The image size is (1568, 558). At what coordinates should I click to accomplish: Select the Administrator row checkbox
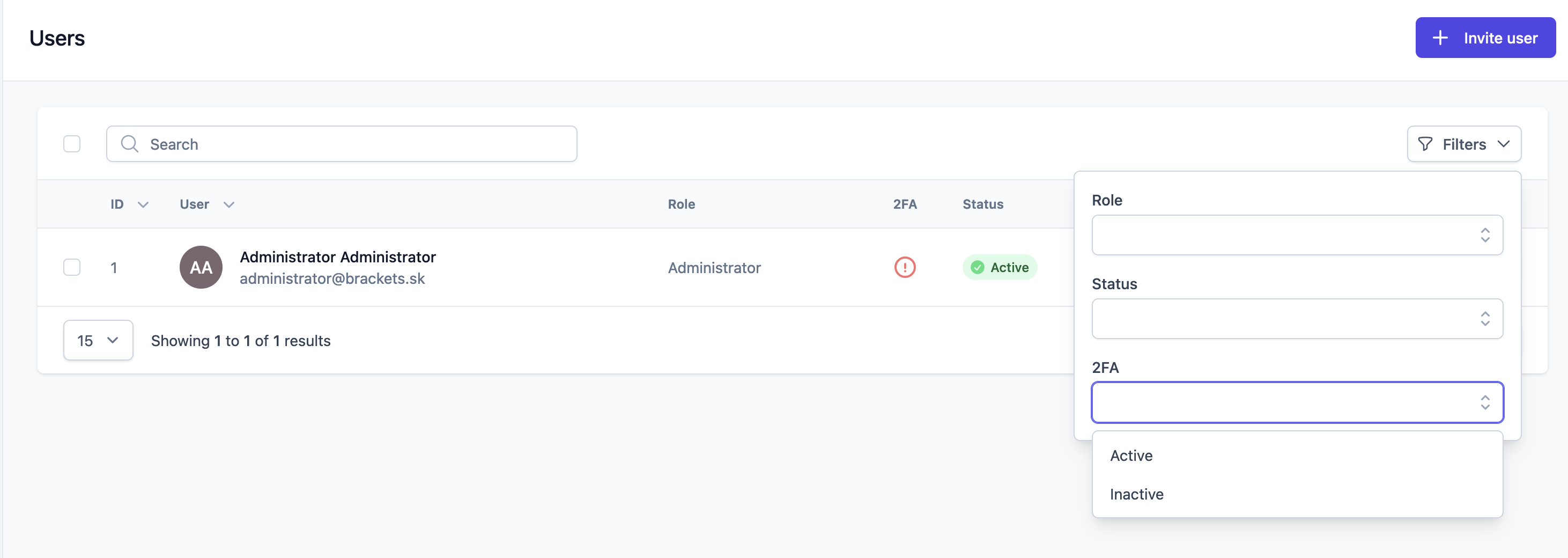72,267
